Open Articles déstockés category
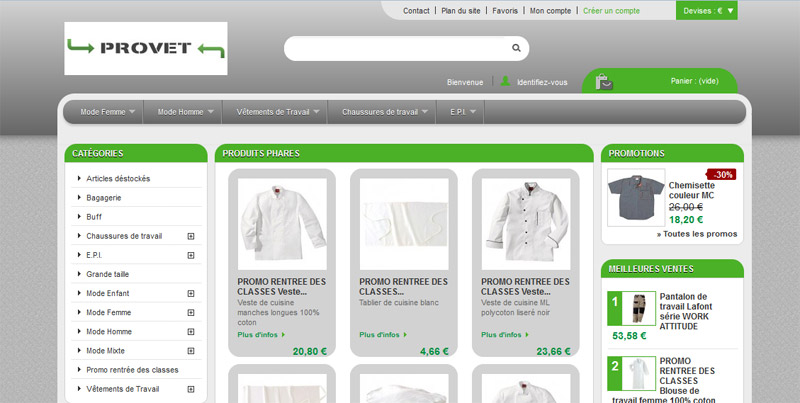This screenshot has width=800, height=403. click(x=118, y=179)
